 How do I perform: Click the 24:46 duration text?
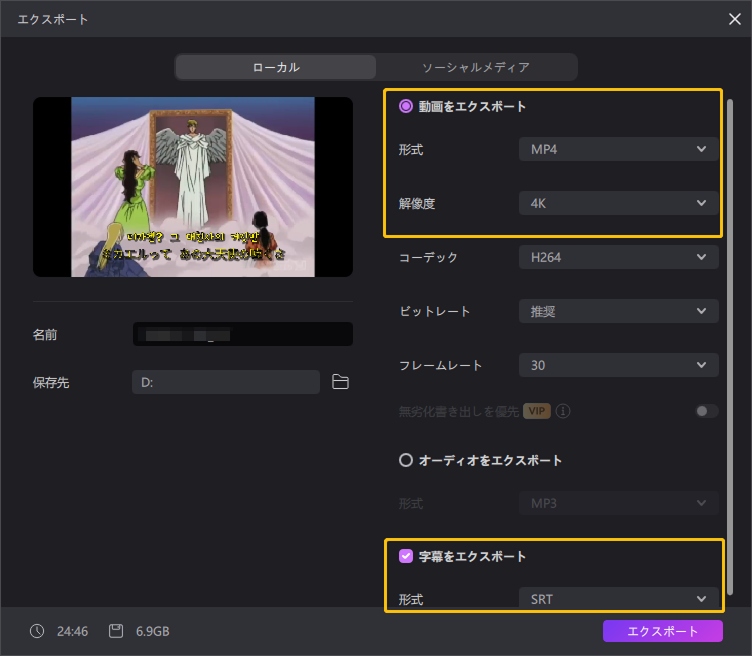click(x=72, y=631)
